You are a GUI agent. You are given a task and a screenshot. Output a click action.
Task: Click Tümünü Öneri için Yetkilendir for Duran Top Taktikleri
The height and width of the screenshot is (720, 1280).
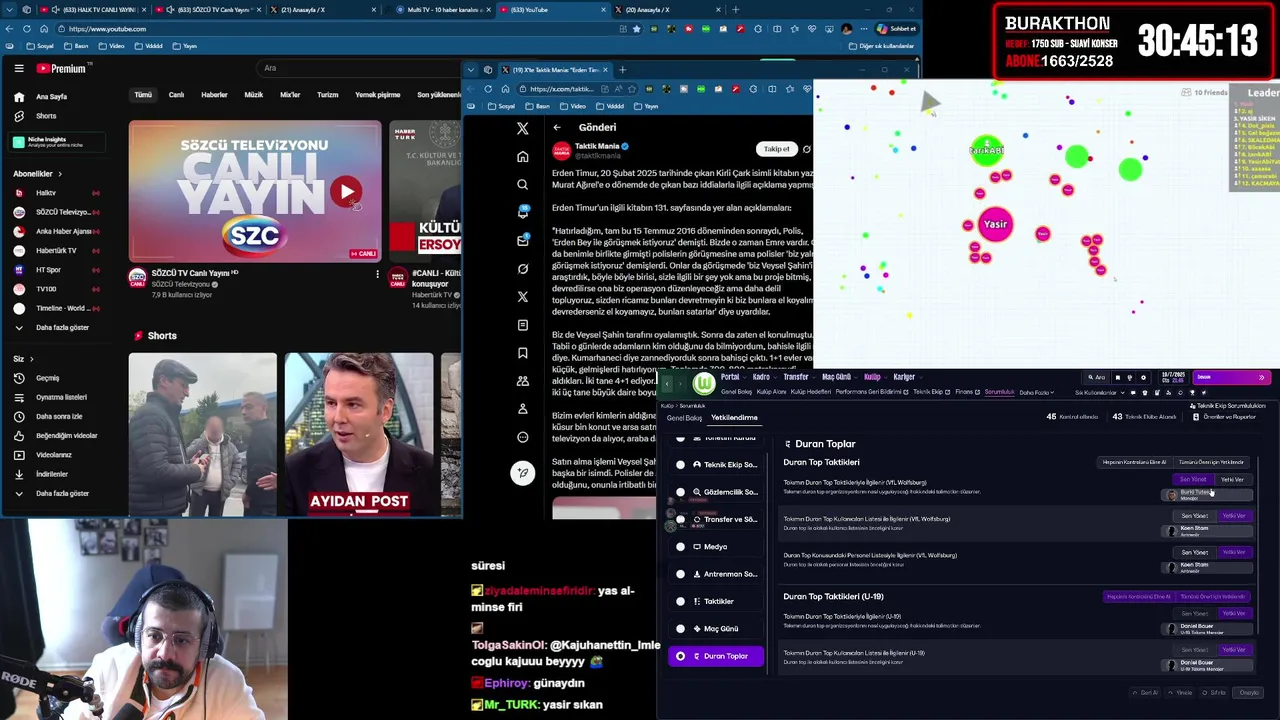(1211, 462)
